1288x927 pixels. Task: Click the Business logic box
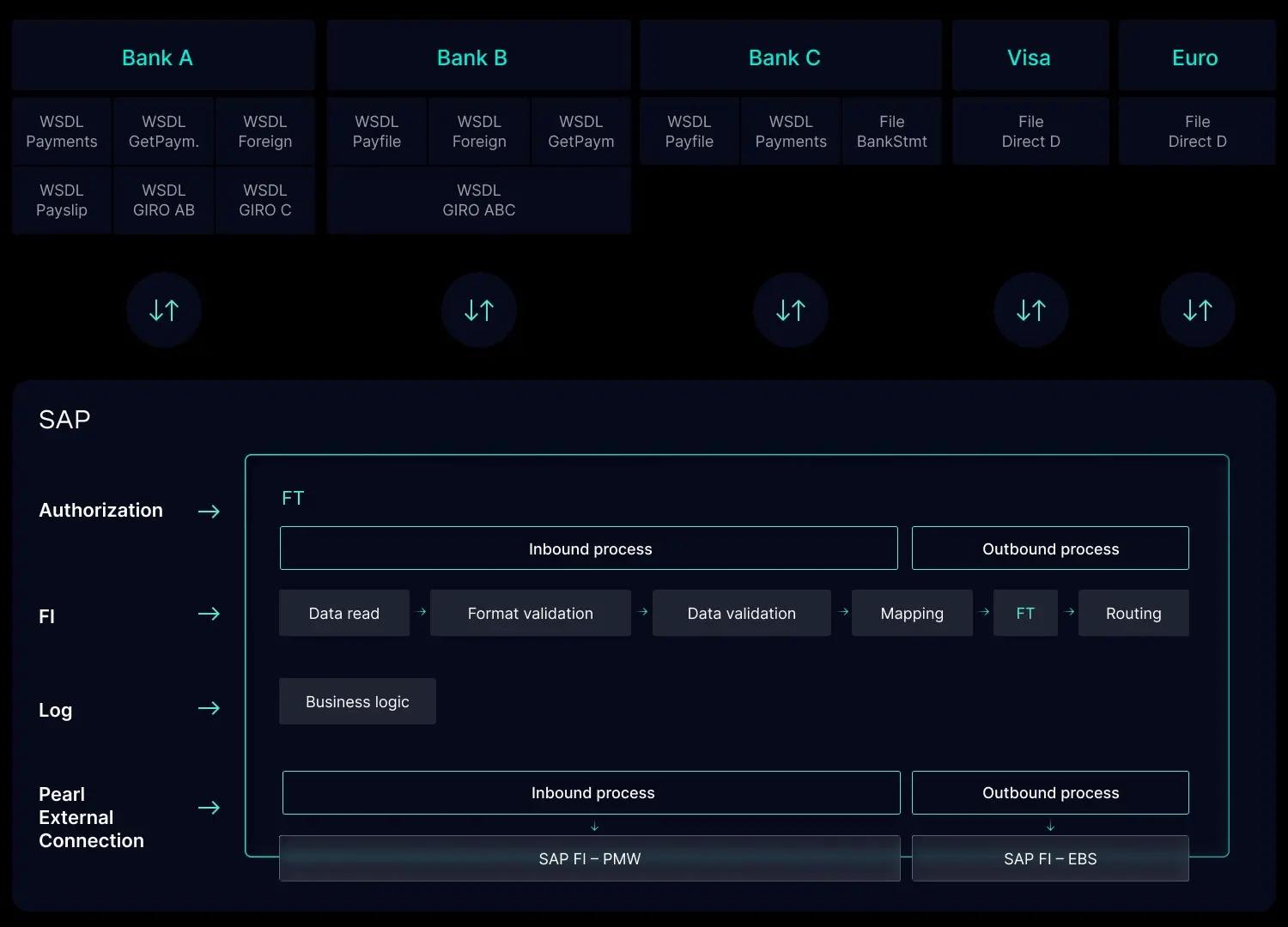pos(357,701)
